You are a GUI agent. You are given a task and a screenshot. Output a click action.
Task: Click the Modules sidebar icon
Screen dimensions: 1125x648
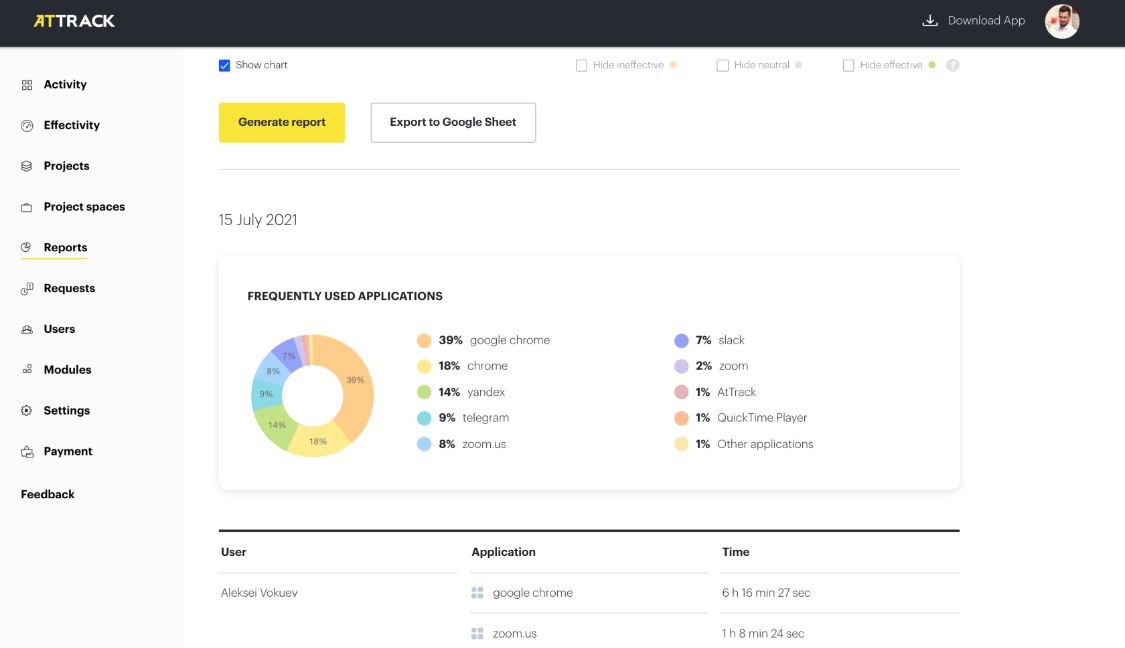pos(27,370)
